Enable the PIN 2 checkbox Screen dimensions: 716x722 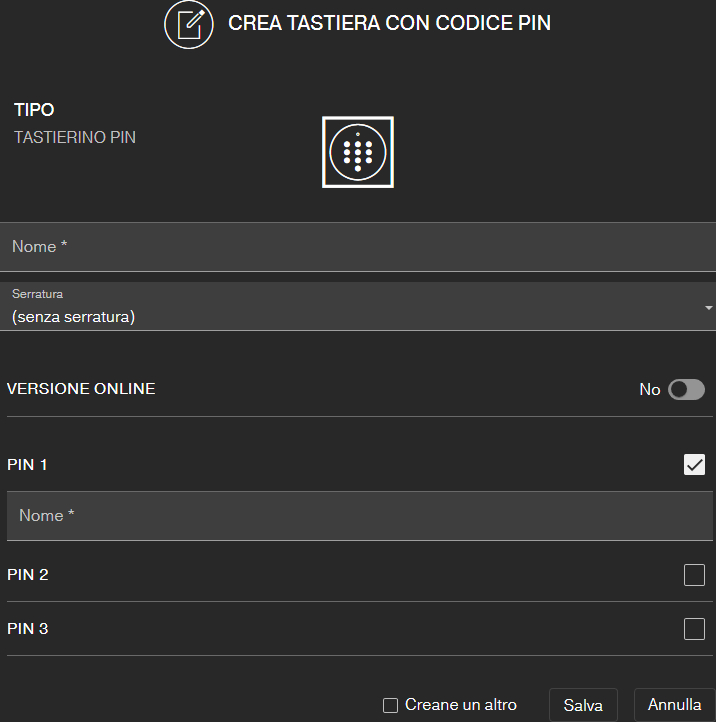click(x=694, y=575)
